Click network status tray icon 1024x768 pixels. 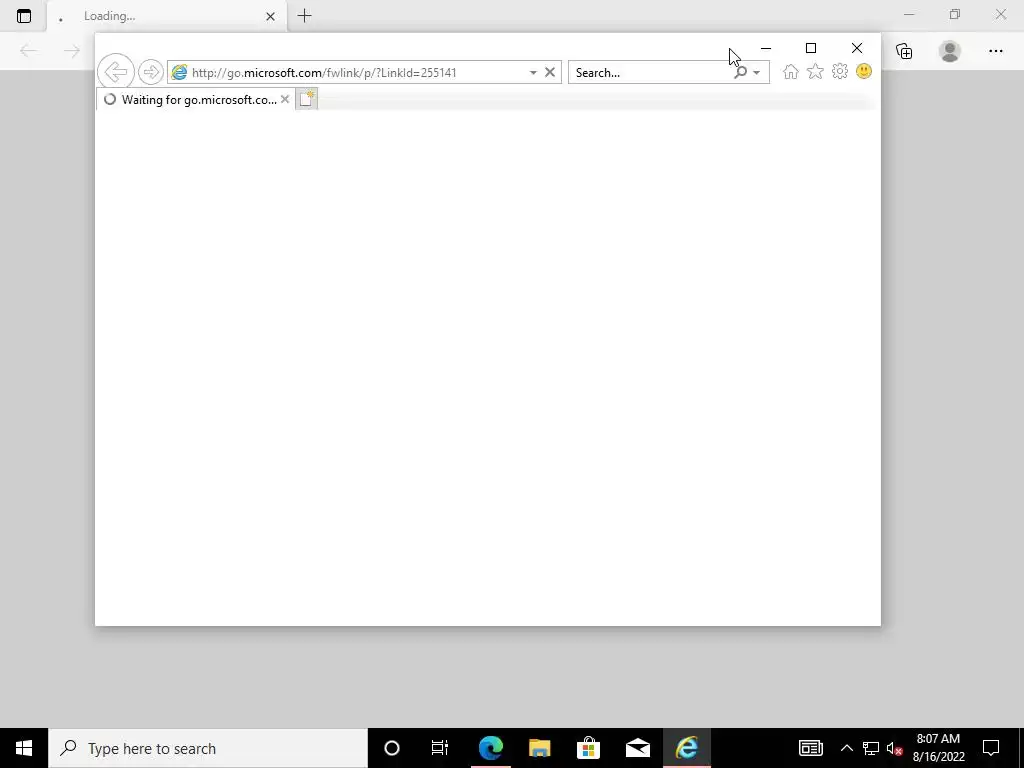[x=871, y=748]
